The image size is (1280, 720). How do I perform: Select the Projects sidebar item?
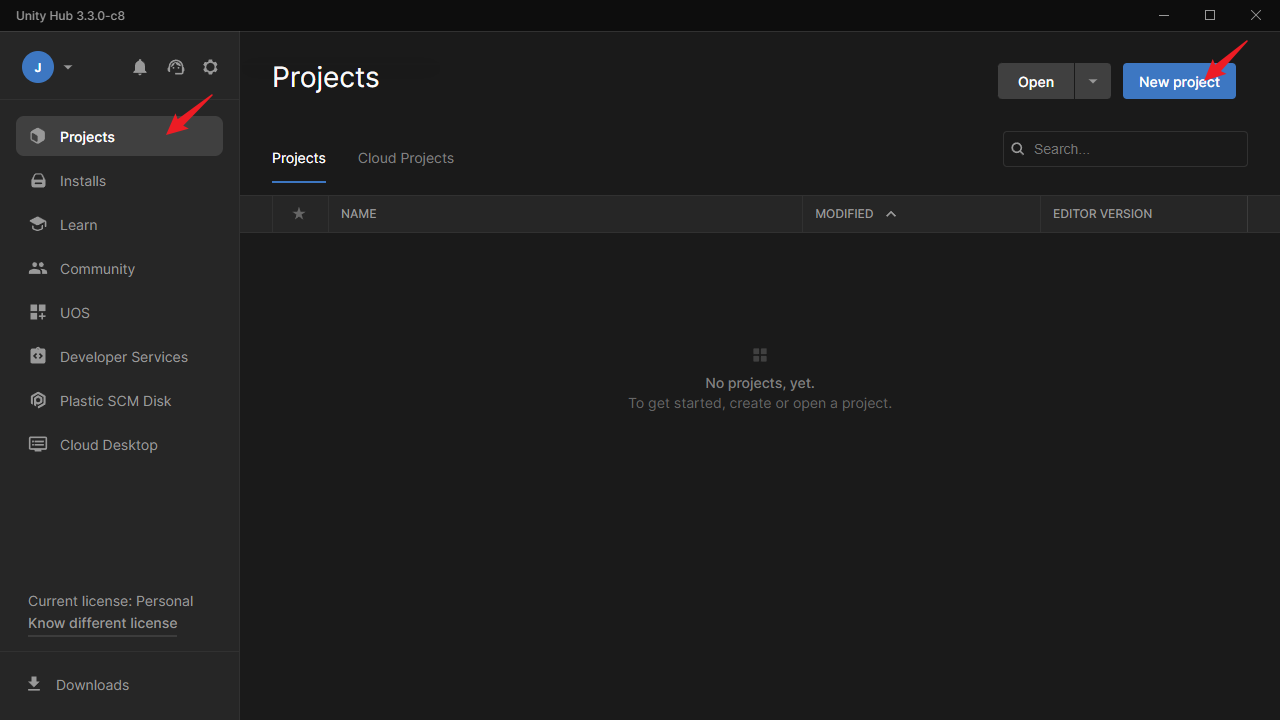coord(119,136)
